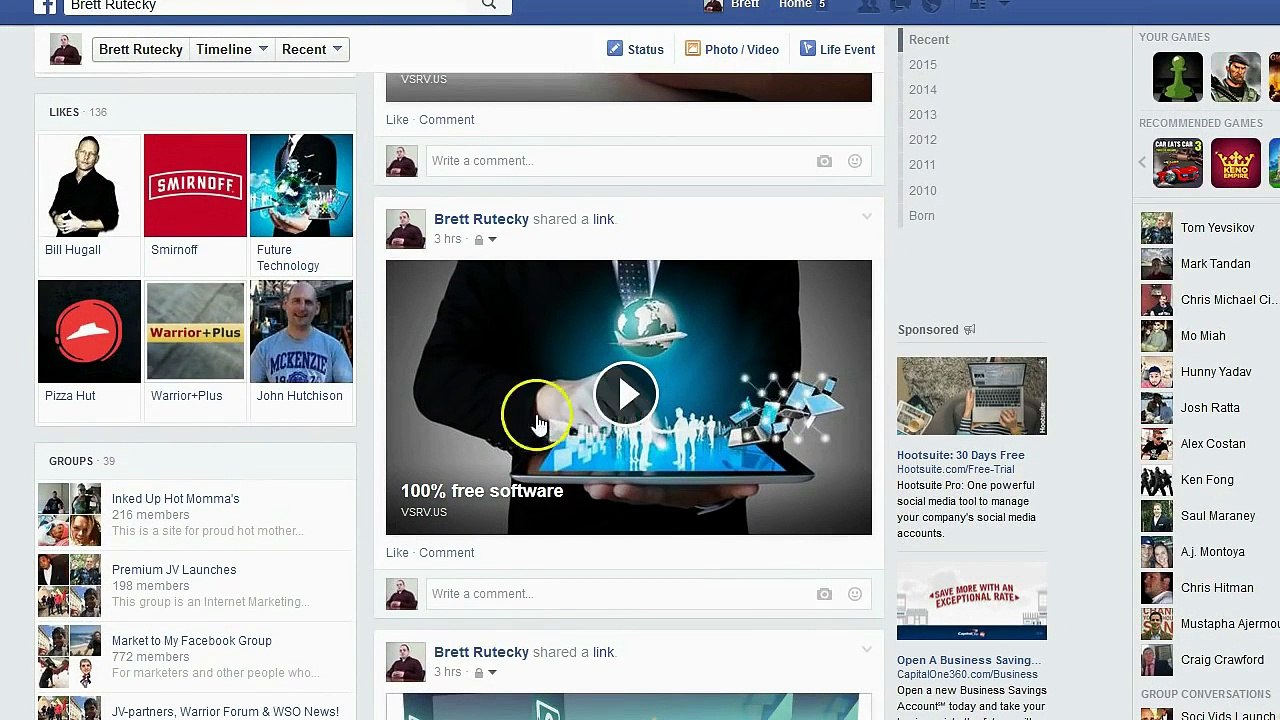Image resolution: width=1280 pixels, height=720 pixels.
Task: Open Future Technology liked page thumbnail
Action: [x=301, y=185]
